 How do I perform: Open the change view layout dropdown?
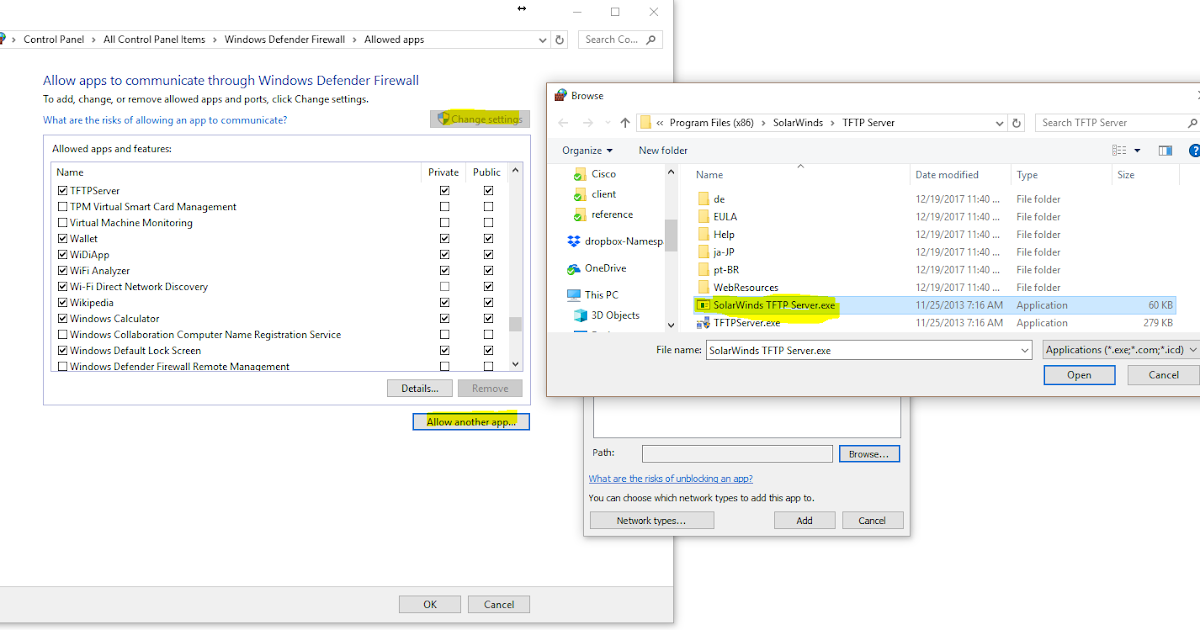1138,150
